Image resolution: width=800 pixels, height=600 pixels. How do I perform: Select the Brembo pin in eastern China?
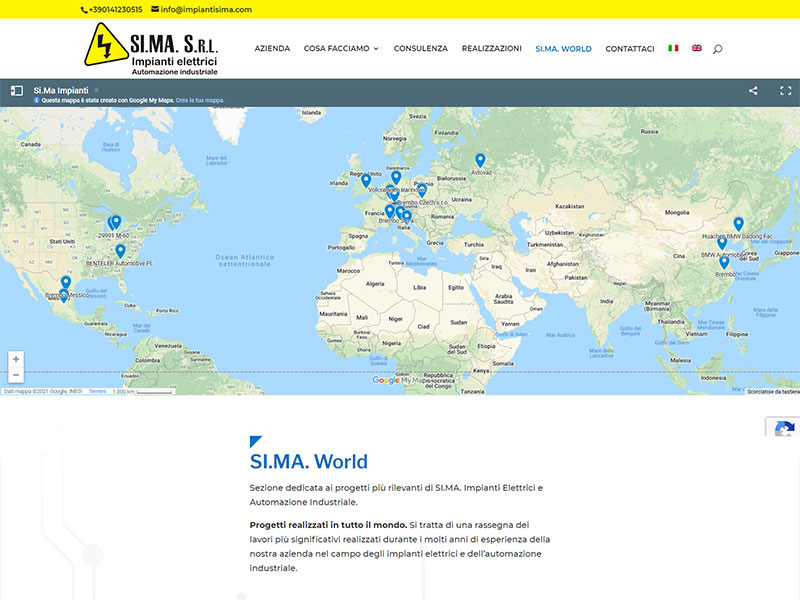click(724, 263)
